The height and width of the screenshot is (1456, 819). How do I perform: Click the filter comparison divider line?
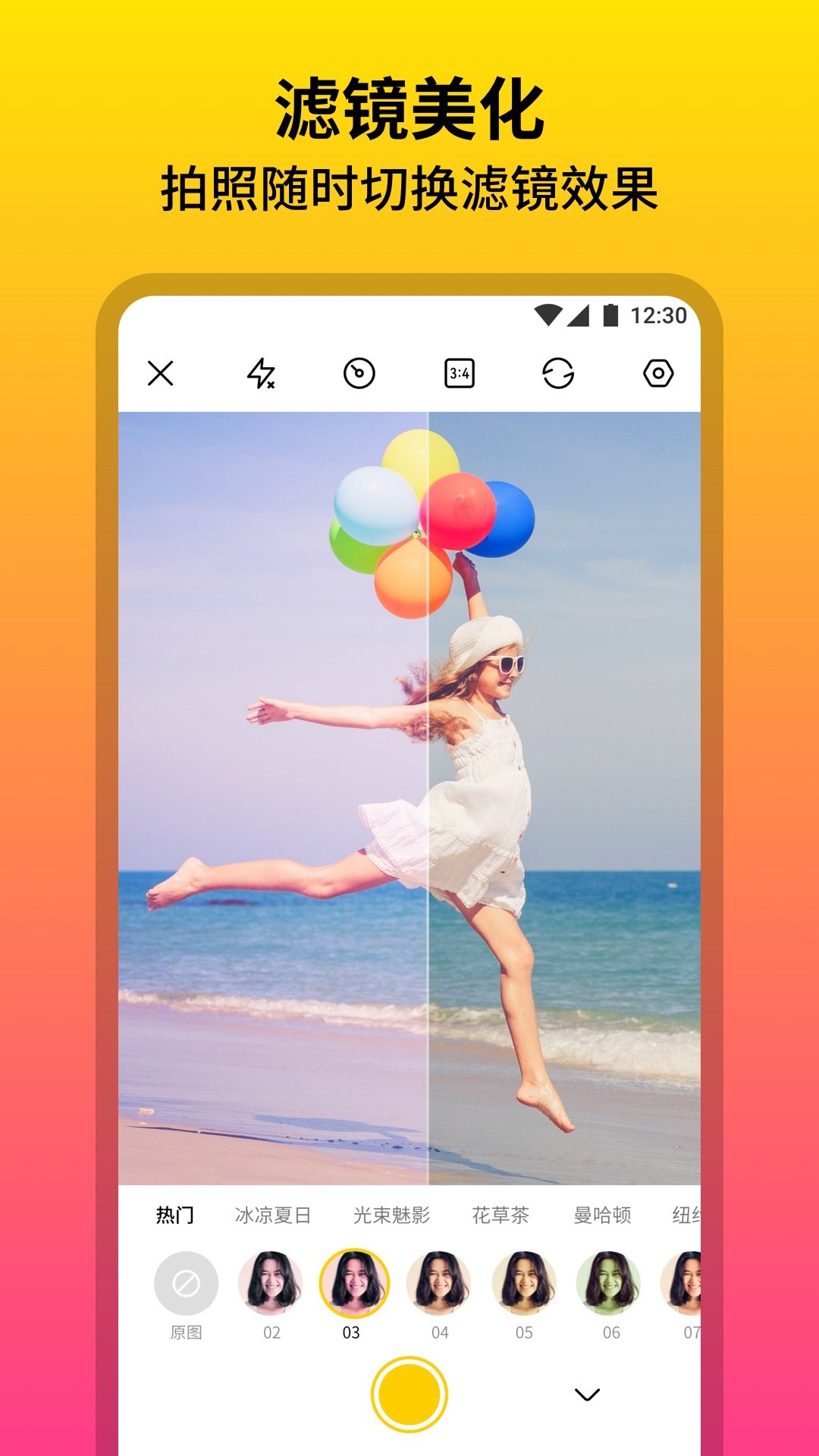428,796
